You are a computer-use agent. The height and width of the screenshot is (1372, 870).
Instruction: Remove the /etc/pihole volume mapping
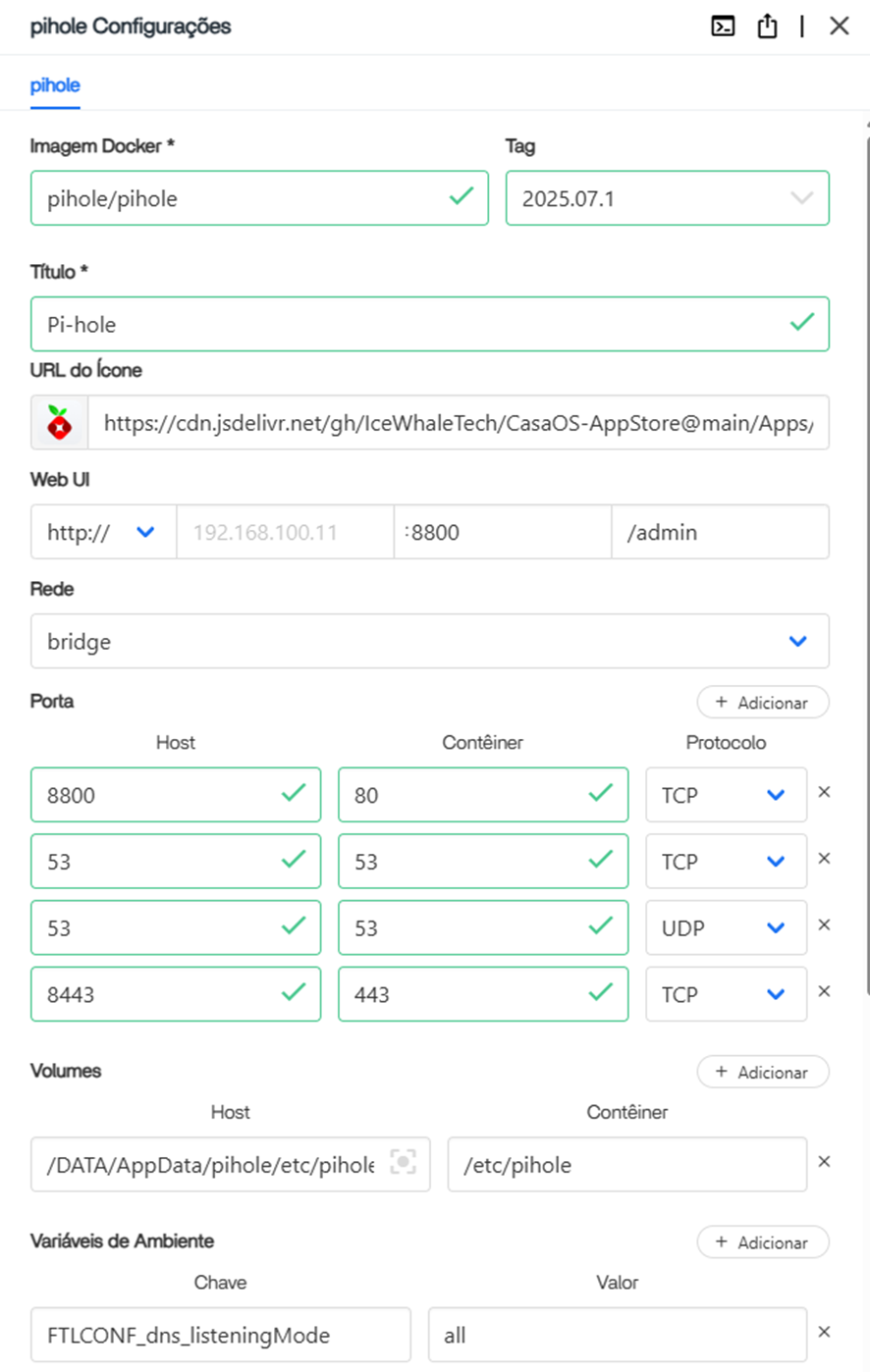pyautogui.click(x=824, y=1162)
